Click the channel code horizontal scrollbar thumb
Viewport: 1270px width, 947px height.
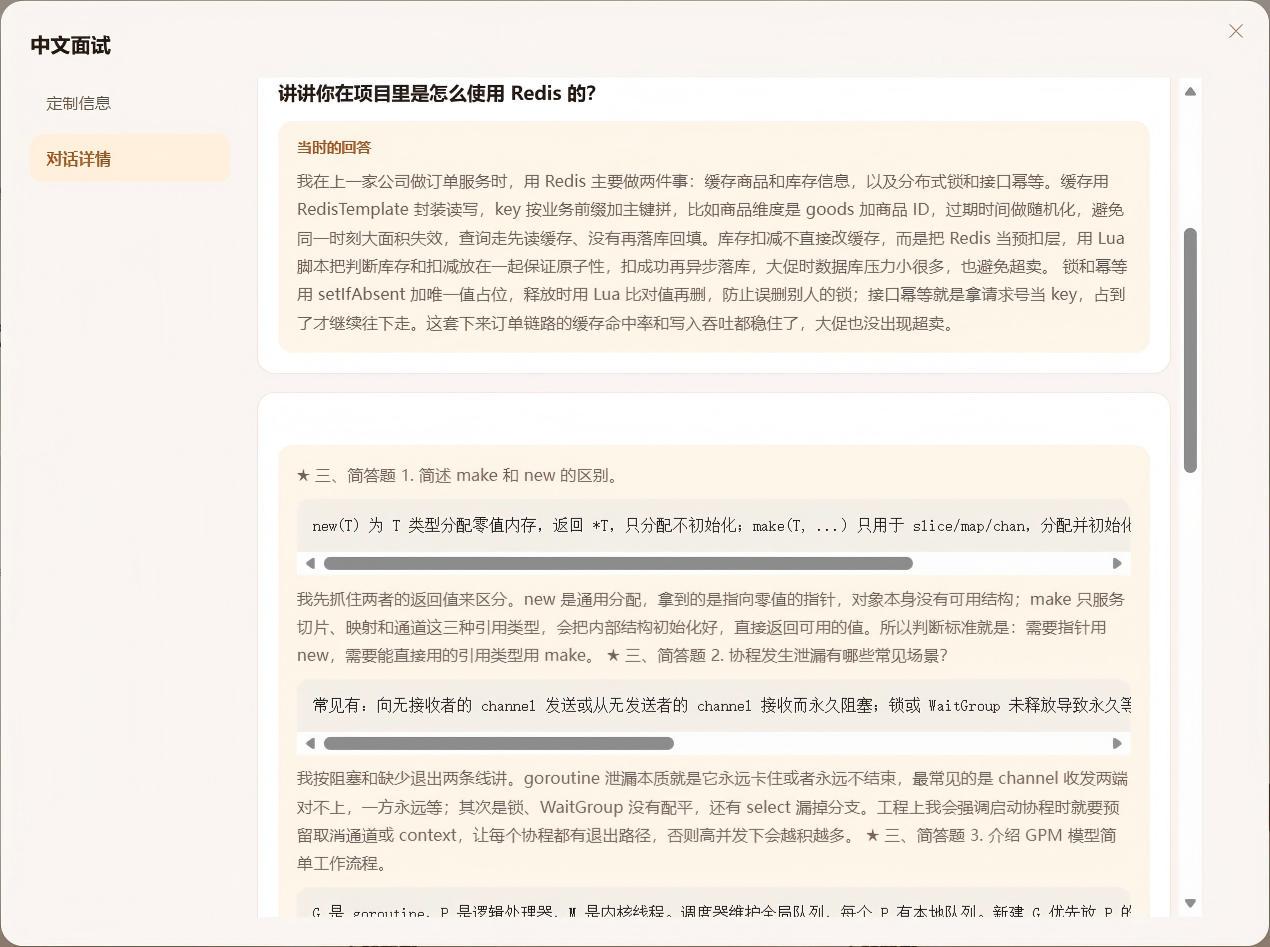click(x=499, y=743)
